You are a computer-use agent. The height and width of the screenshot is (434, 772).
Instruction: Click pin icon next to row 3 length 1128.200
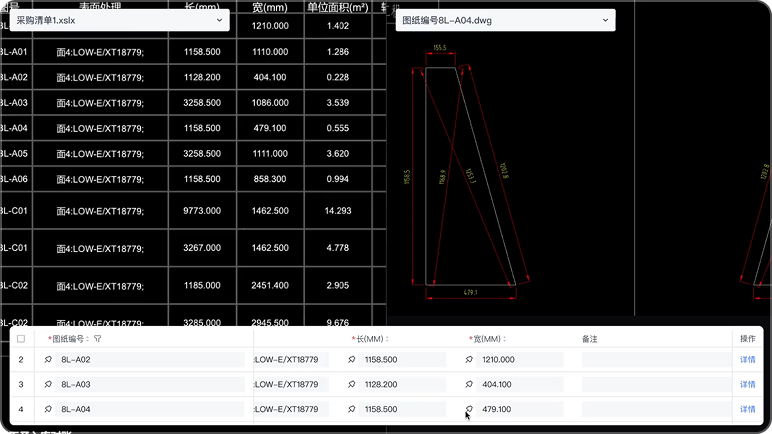pos(351,384)
